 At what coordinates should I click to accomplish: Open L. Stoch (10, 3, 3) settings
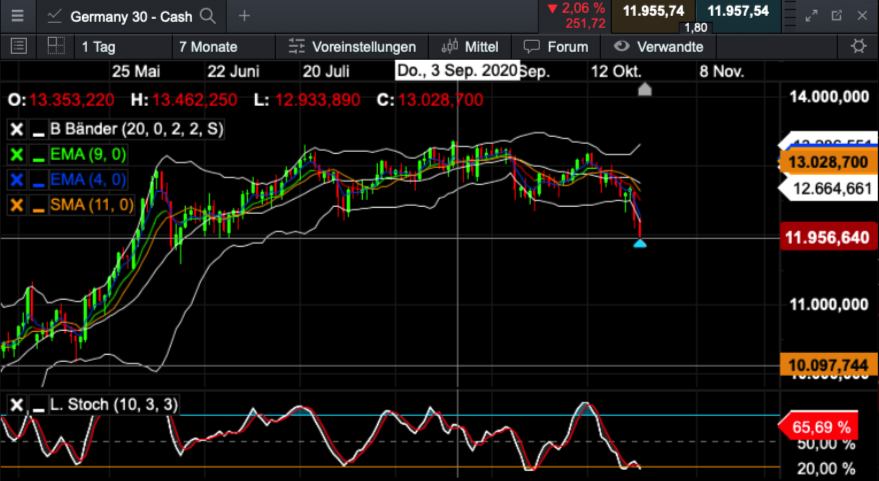(x=114, y=404)
